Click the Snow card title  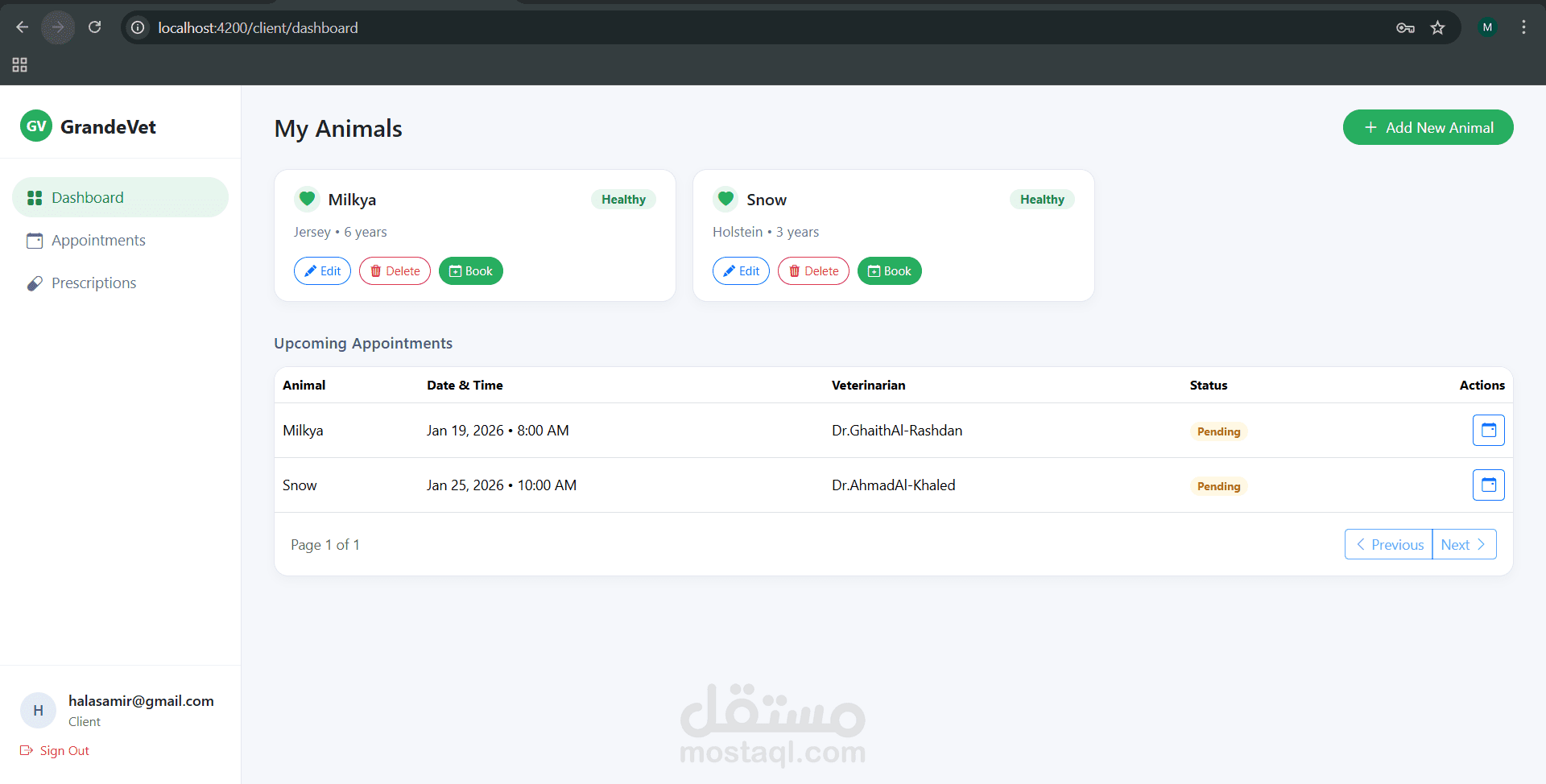pos(767,200)
